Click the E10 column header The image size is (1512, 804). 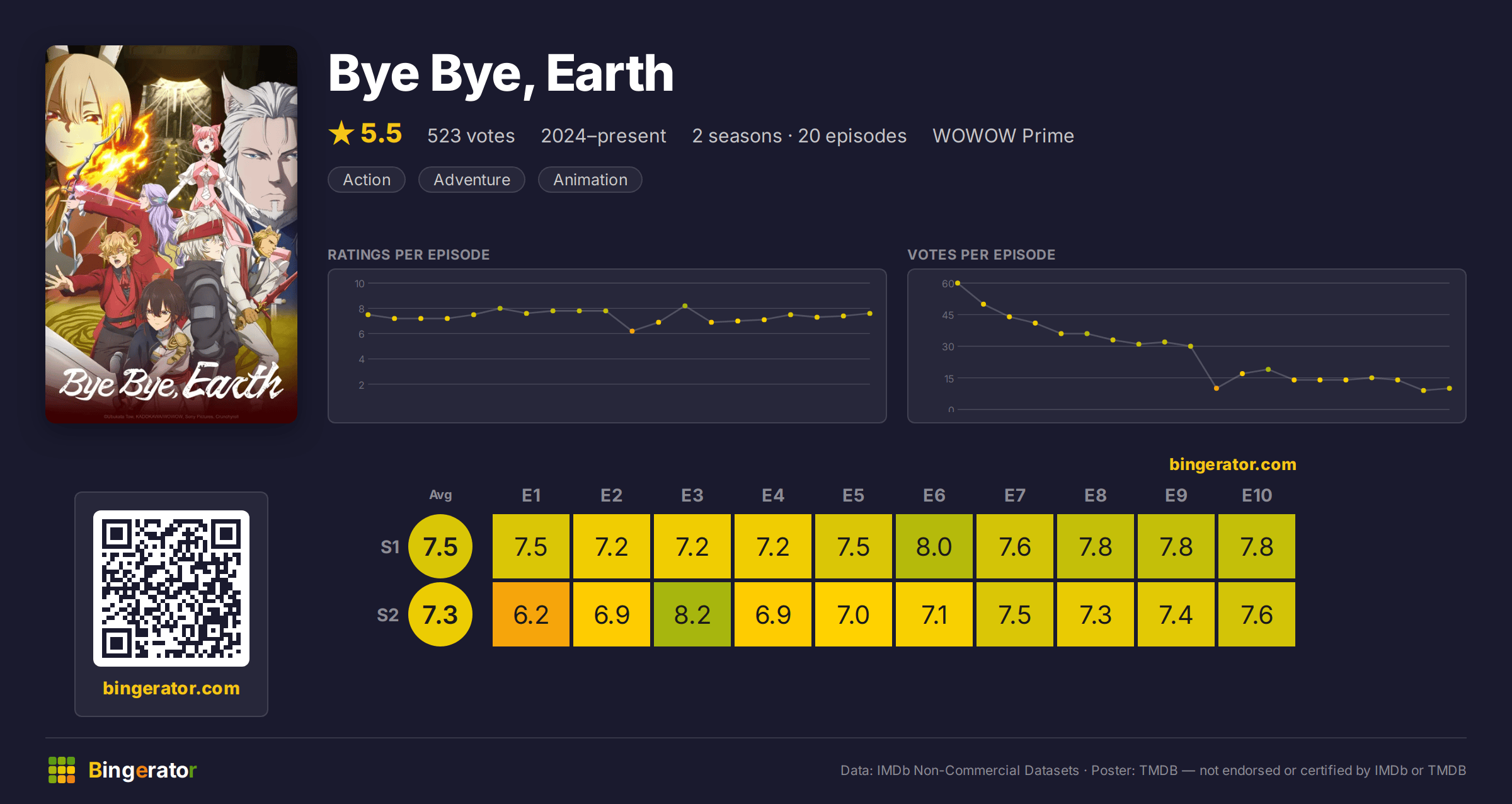pos(1257,495)
